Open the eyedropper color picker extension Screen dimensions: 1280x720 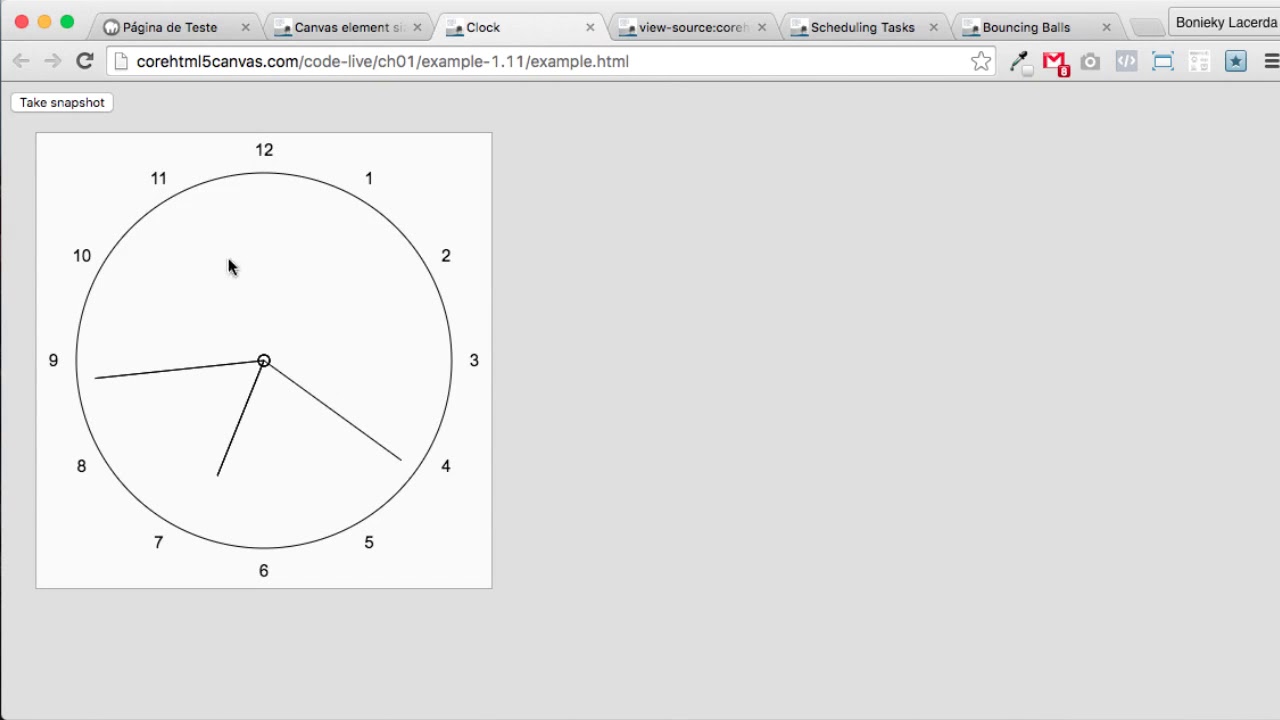coord(1020,62)
